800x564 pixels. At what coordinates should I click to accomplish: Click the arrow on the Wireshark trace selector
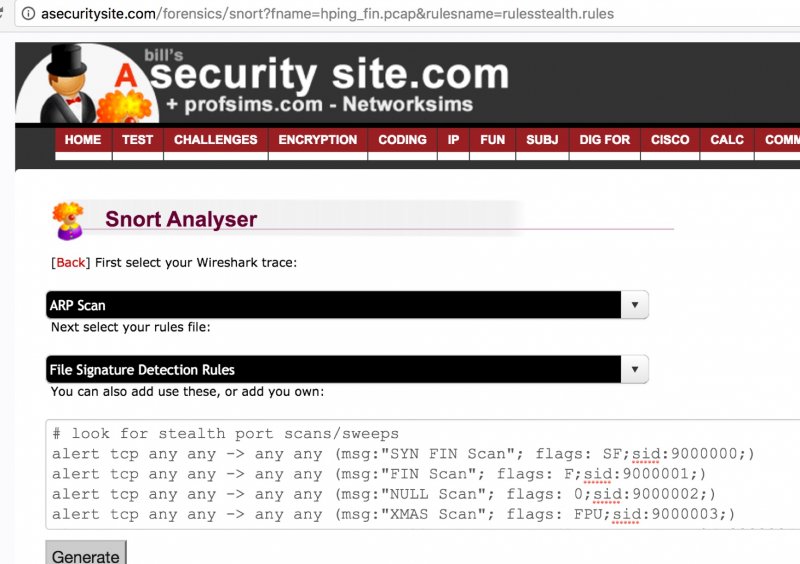pos(635,305)
